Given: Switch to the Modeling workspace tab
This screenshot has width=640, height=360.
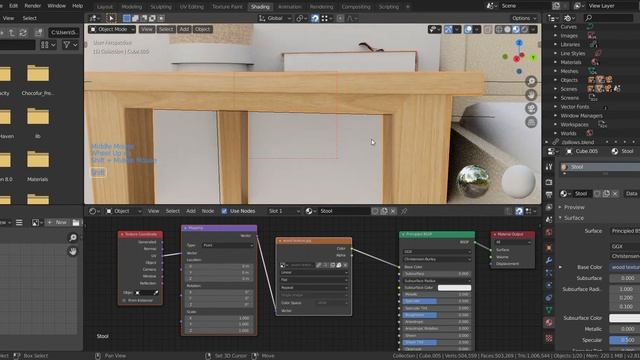Looking at the screenshot, I should (132, 7).
